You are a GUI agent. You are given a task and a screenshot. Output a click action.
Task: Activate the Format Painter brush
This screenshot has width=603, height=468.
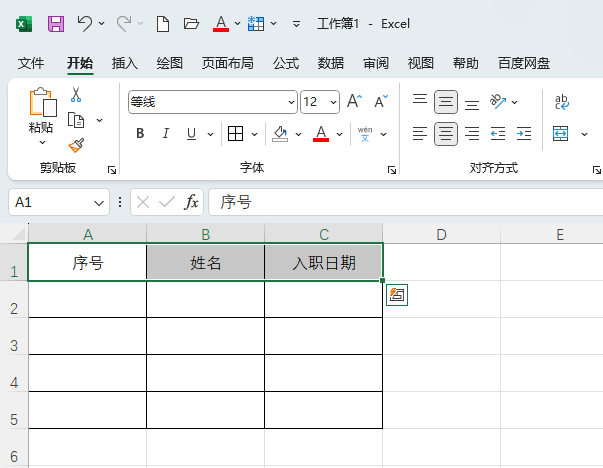[76, 146]
